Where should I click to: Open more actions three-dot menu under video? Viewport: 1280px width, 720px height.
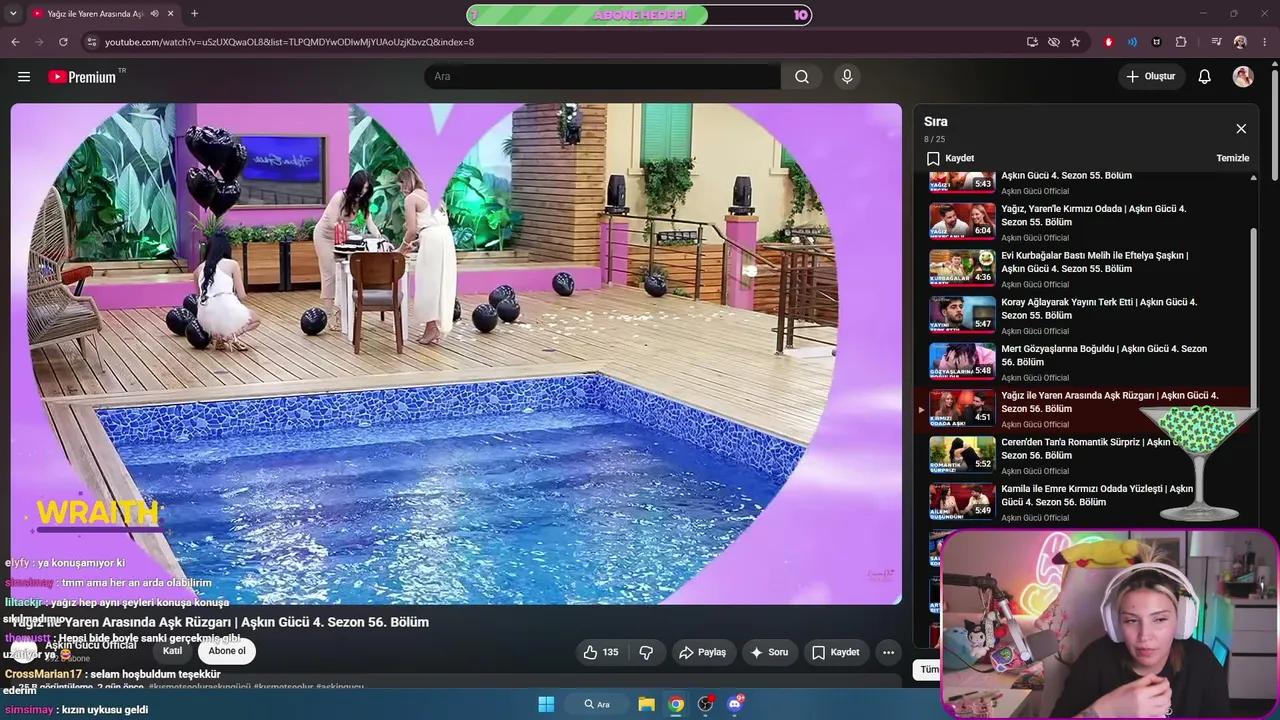[888, 652]
